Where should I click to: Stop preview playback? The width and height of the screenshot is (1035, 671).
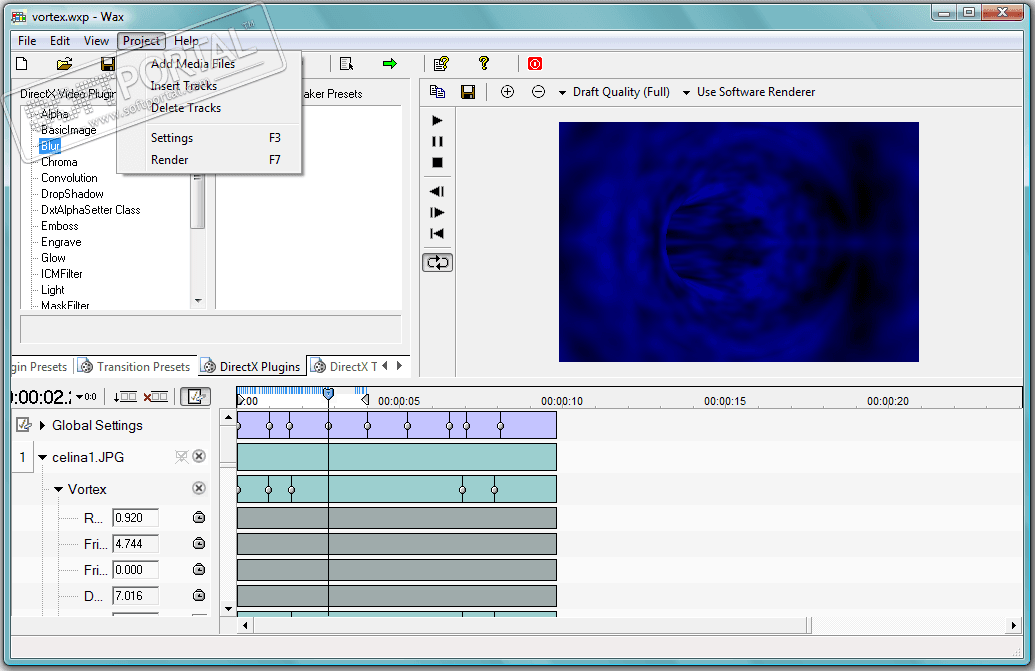pyautogui.click(x=437, y=163)
